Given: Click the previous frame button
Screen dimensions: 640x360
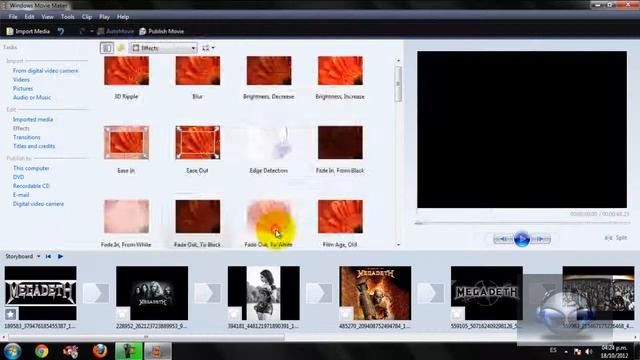Looking at the screenshot, I should 503,239.
